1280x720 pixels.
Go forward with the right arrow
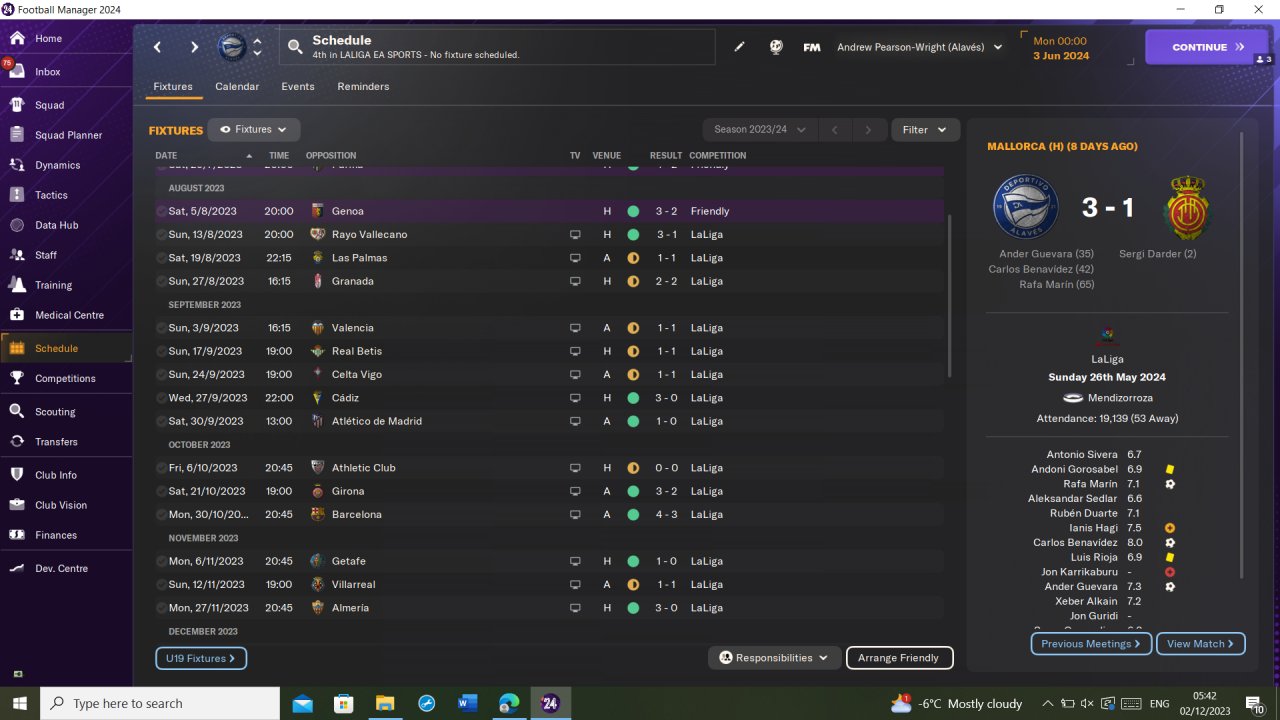point(194,47)
